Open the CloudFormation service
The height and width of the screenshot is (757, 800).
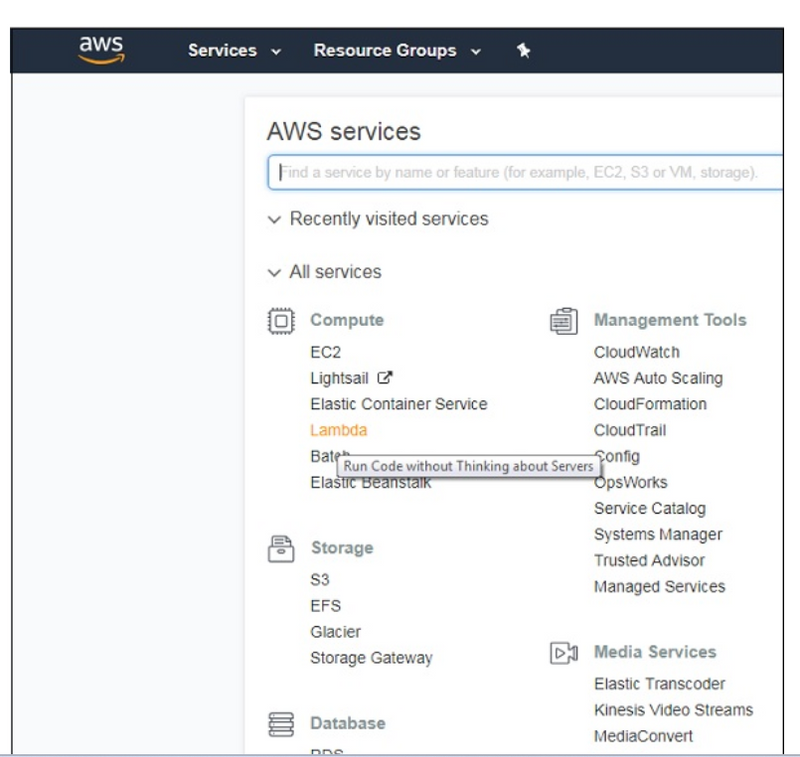coord(650,404)
